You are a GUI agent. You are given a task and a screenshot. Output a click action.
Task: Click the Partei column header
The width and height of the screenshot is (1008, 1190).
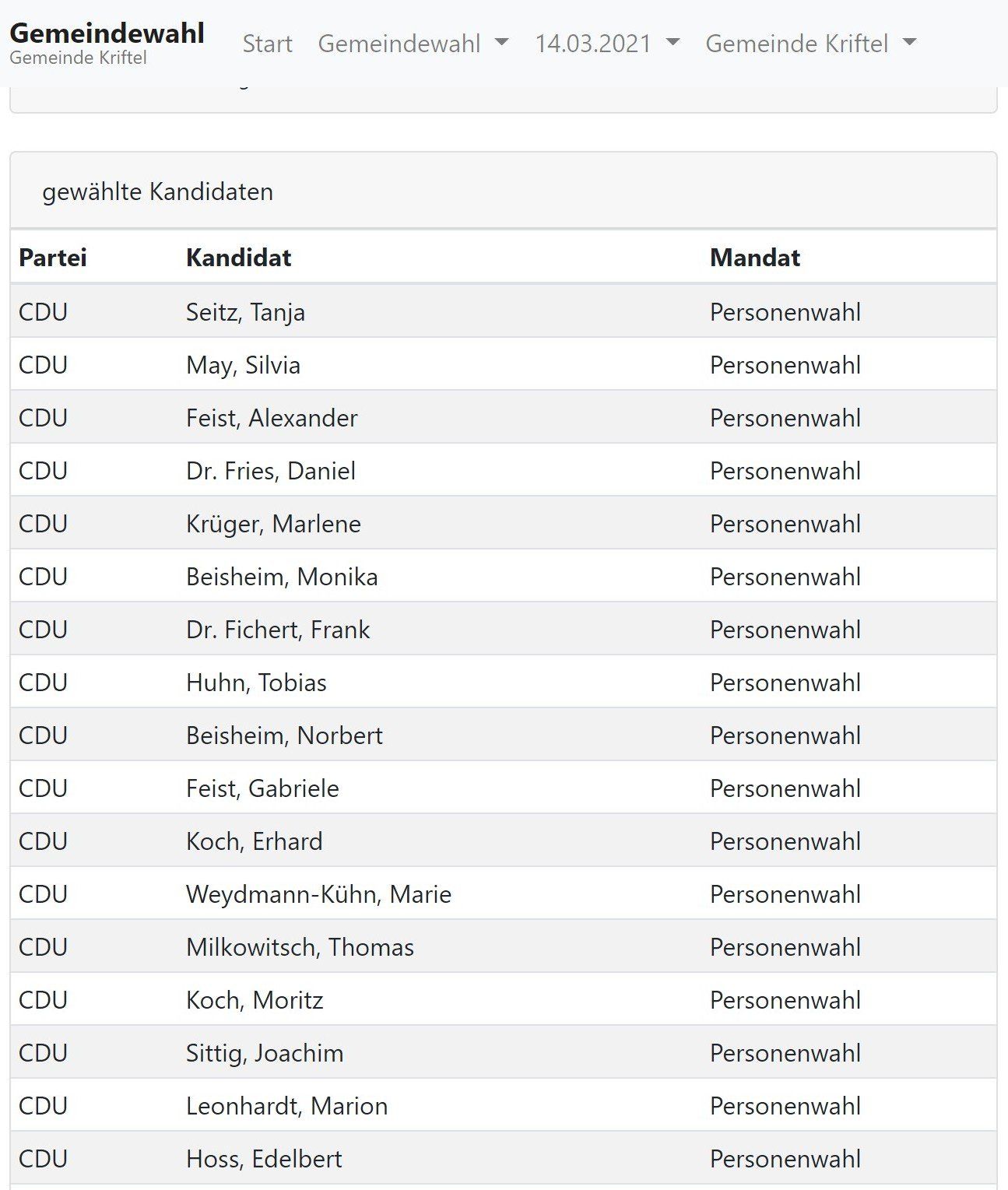[53, 258]
